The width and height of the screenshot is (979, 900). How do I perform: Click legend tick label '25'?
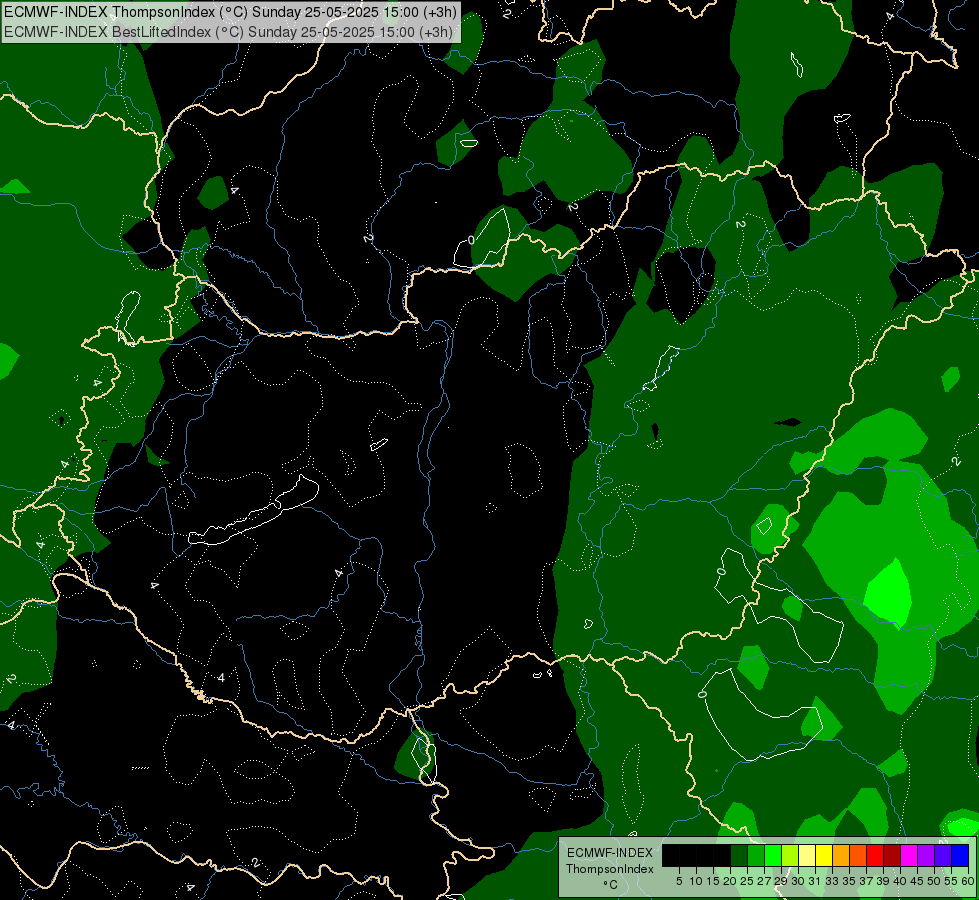747,881
